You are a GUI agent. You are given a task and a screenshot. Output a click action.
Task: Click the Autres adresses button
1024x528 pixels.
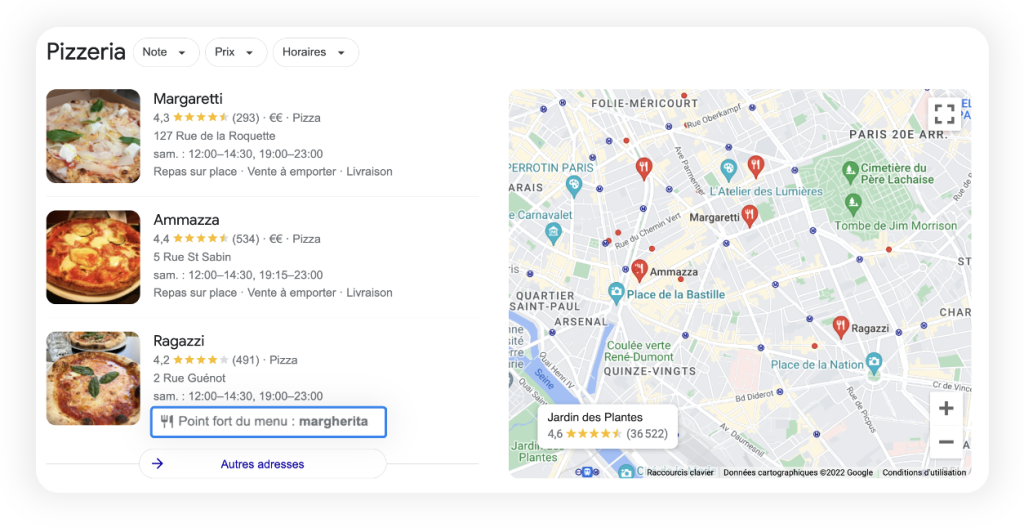click(263, 464)
